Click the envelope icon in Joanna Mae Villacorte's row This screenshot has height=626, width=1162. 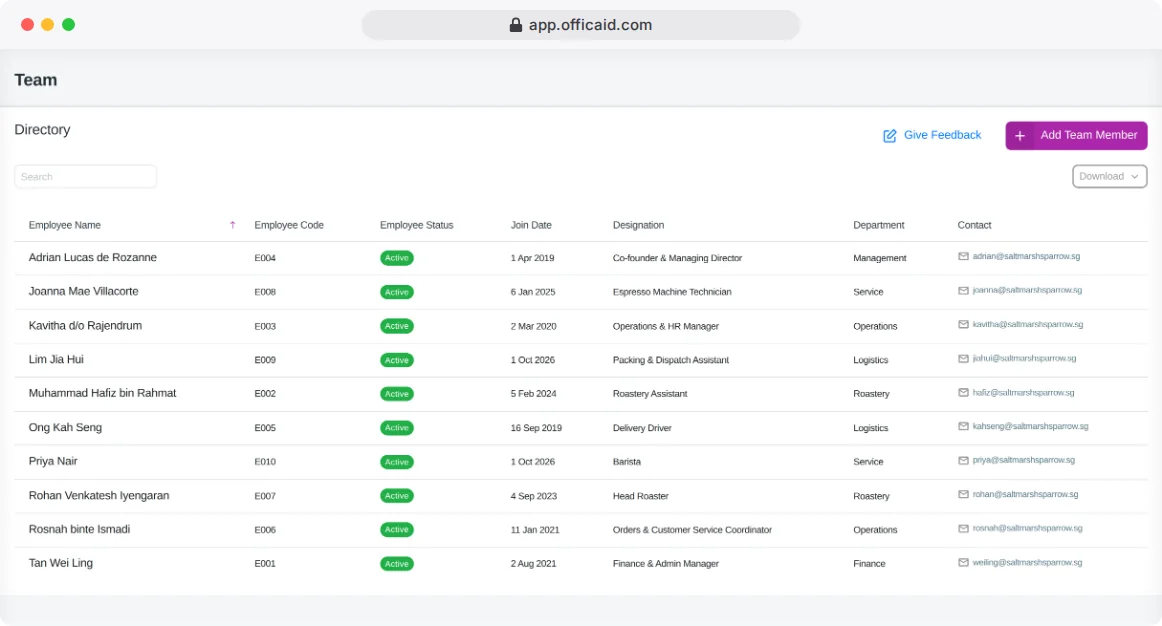point(963,290)
